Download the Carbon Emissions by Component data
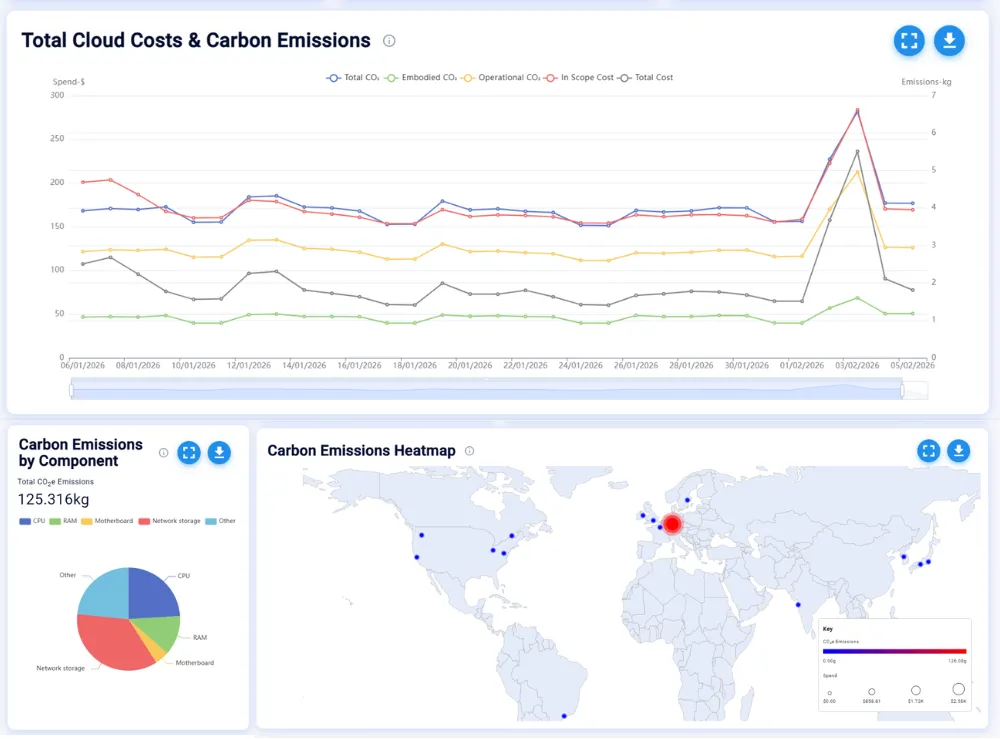Viewport: 1000px width, 739px height. (220, 453)
